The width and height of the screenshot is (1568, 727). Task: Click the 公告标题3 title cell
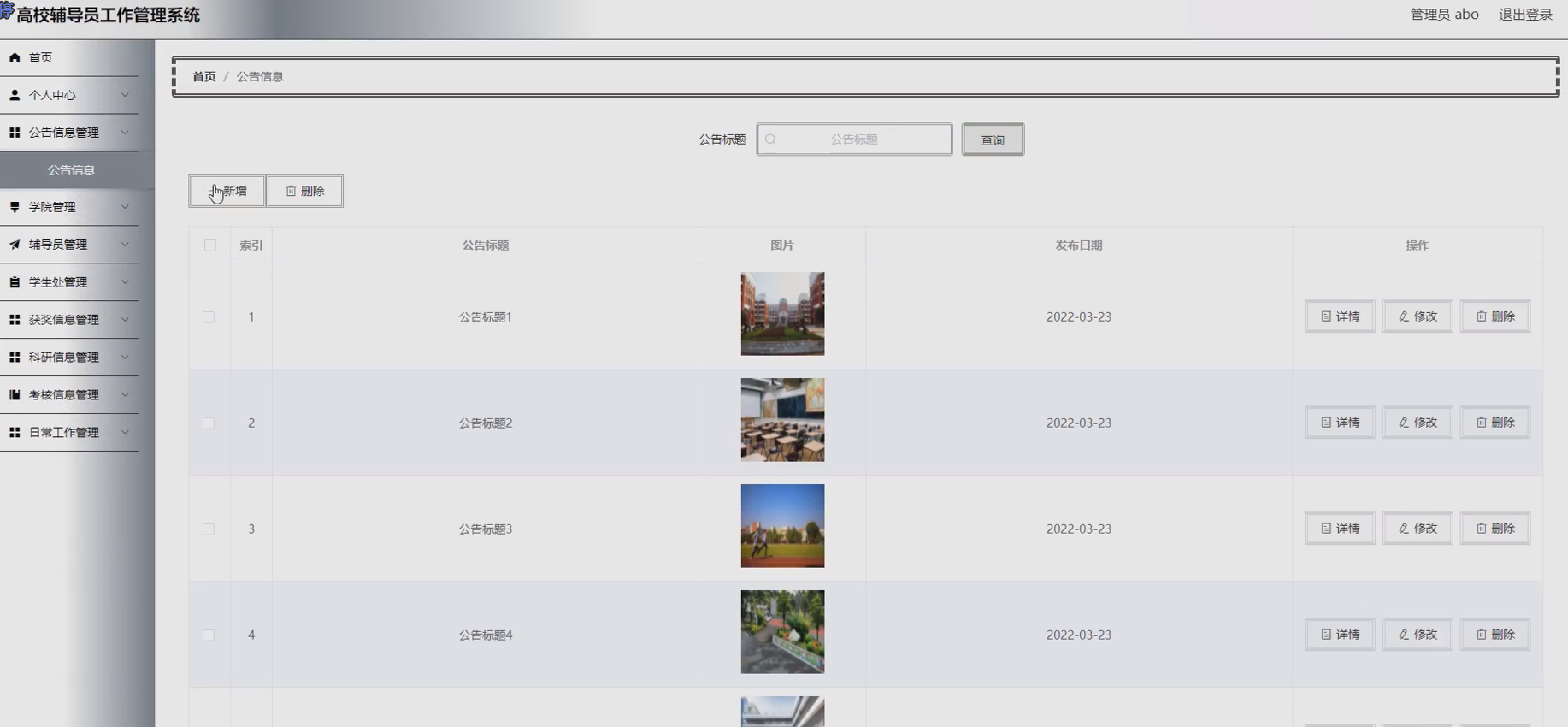click(486, 529)
